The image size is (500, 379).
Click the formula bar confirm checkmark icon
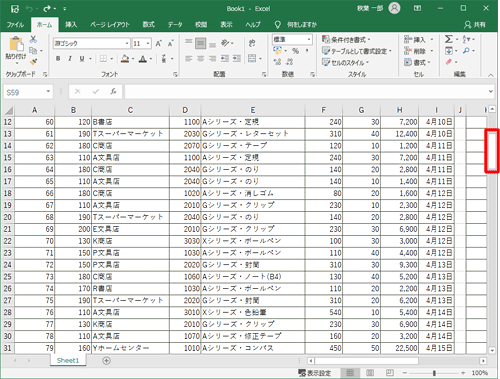coord(96,91)
